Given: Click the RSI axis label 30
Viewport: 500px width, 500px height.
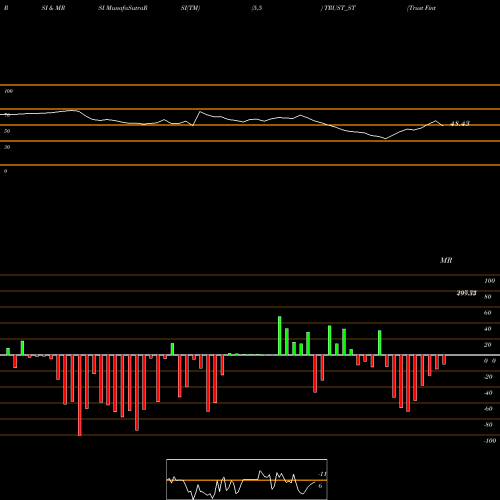Looking at the screenshot, I should coord(7,147).
